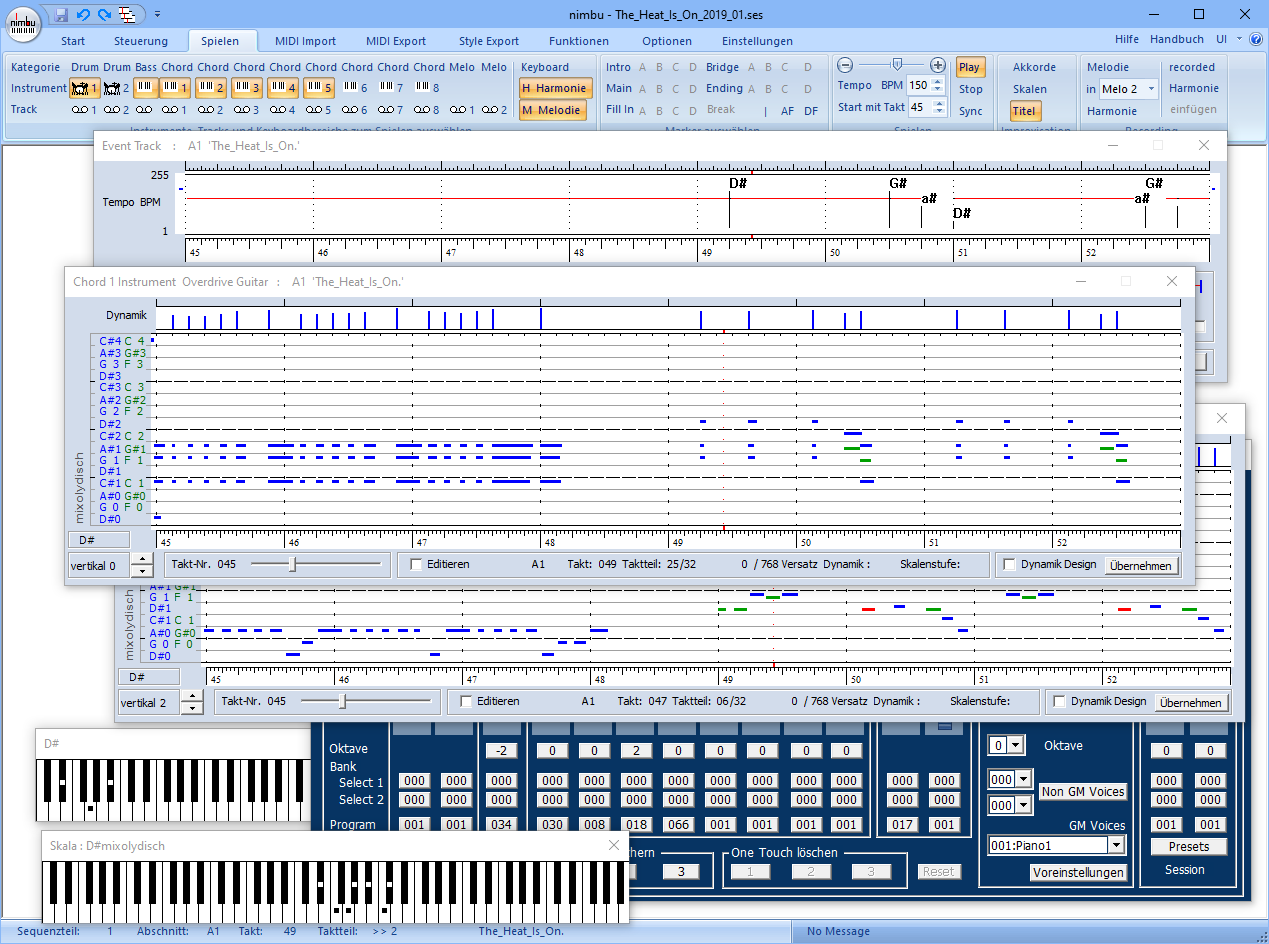
Task: Select the Chord 5 instrument icon
Action: (x=320, y=88)
